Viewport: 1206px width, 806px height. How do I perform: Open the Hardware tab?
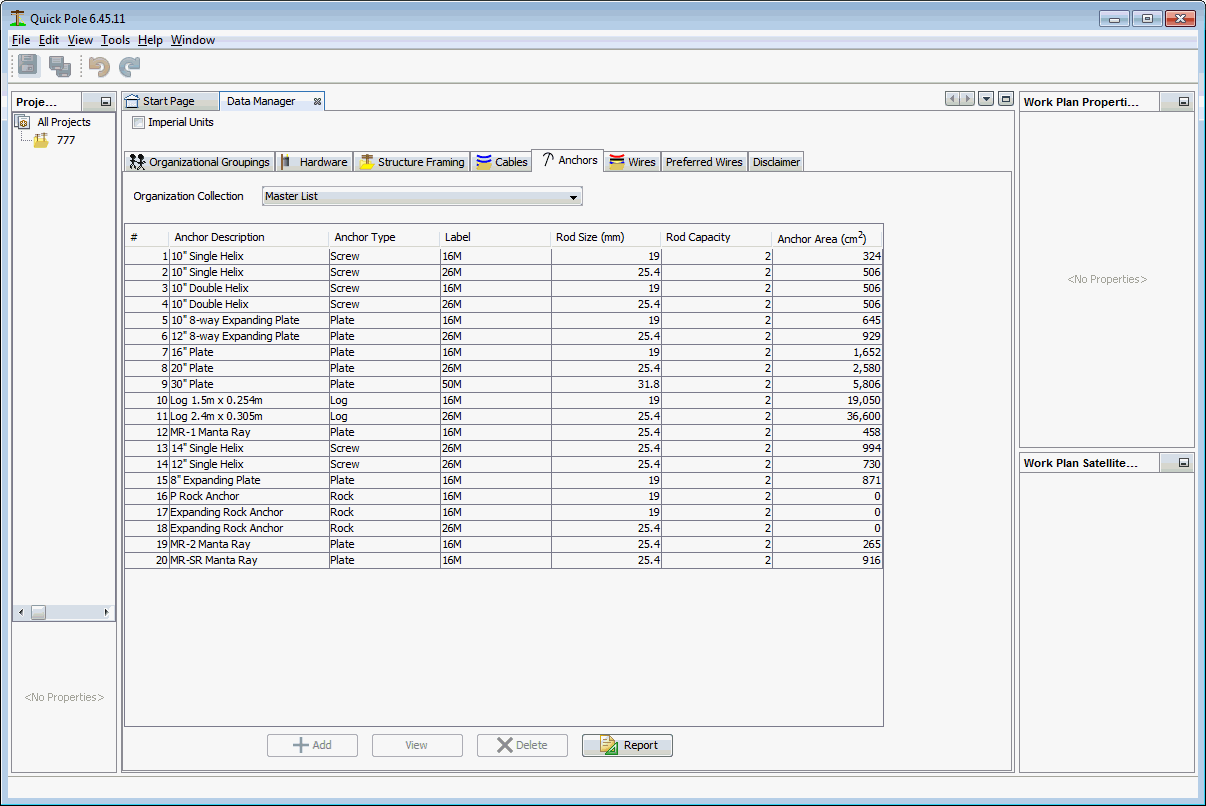pos(315,162)
